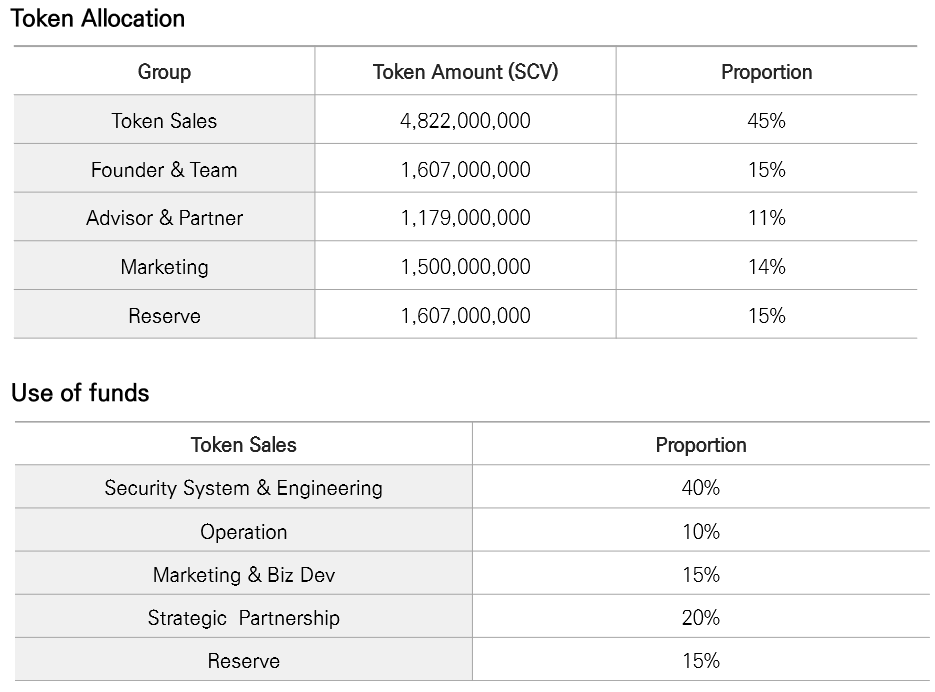This screenshot has height=692, width=935.
Task: Select the Operation row label
Action: (x=243, y=532)
